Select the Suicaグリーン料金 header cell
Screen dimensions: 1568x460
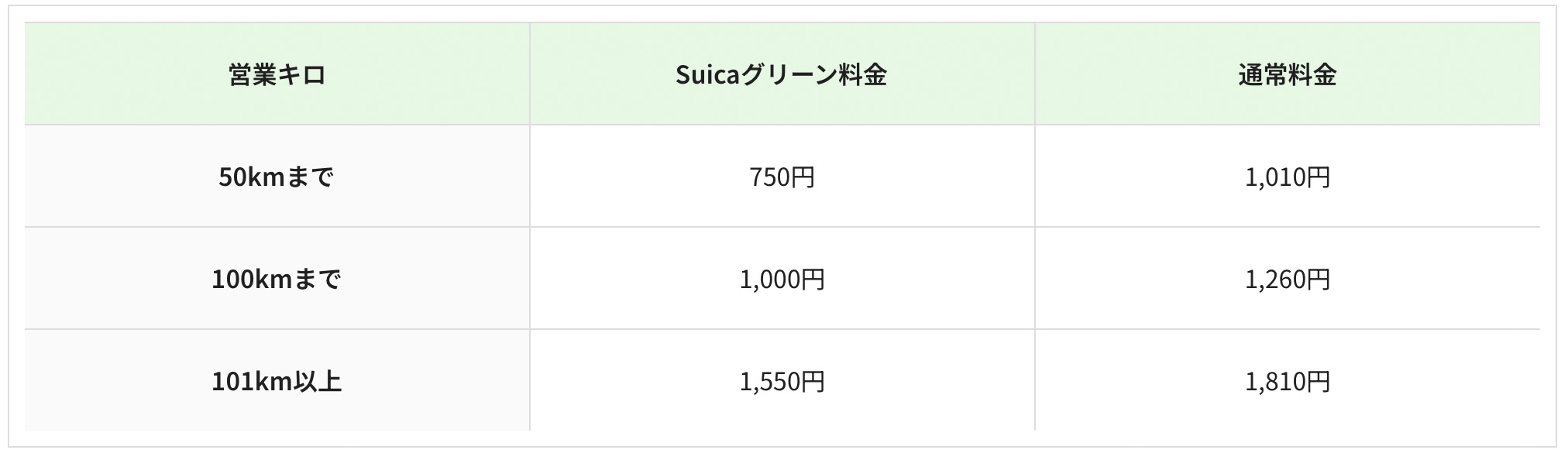point(781,75)
